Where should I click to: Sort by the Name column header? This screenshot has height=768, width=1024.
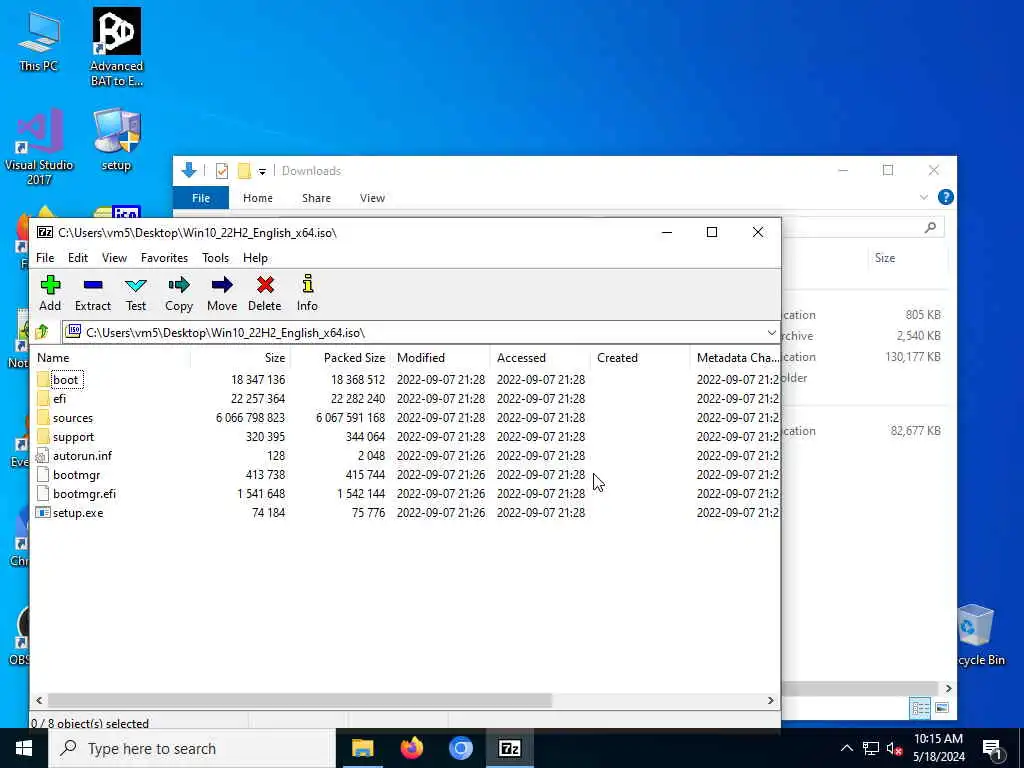pos(112,358)
